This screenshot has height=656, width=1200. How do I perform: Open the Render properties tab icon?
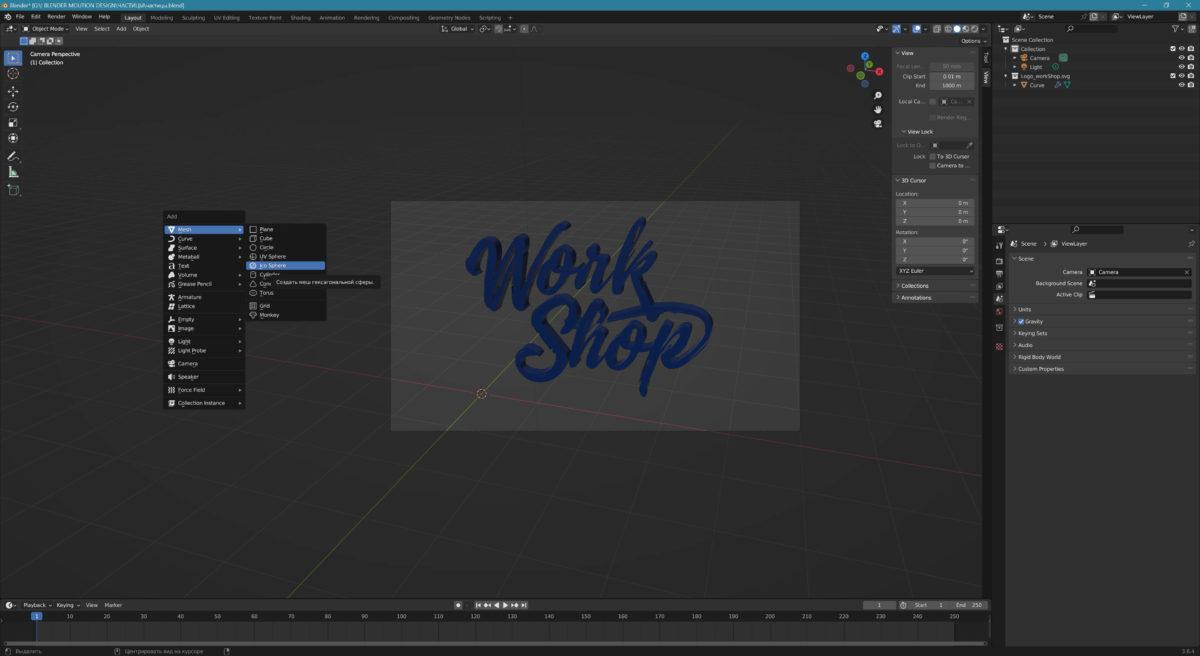pos(999,261)
